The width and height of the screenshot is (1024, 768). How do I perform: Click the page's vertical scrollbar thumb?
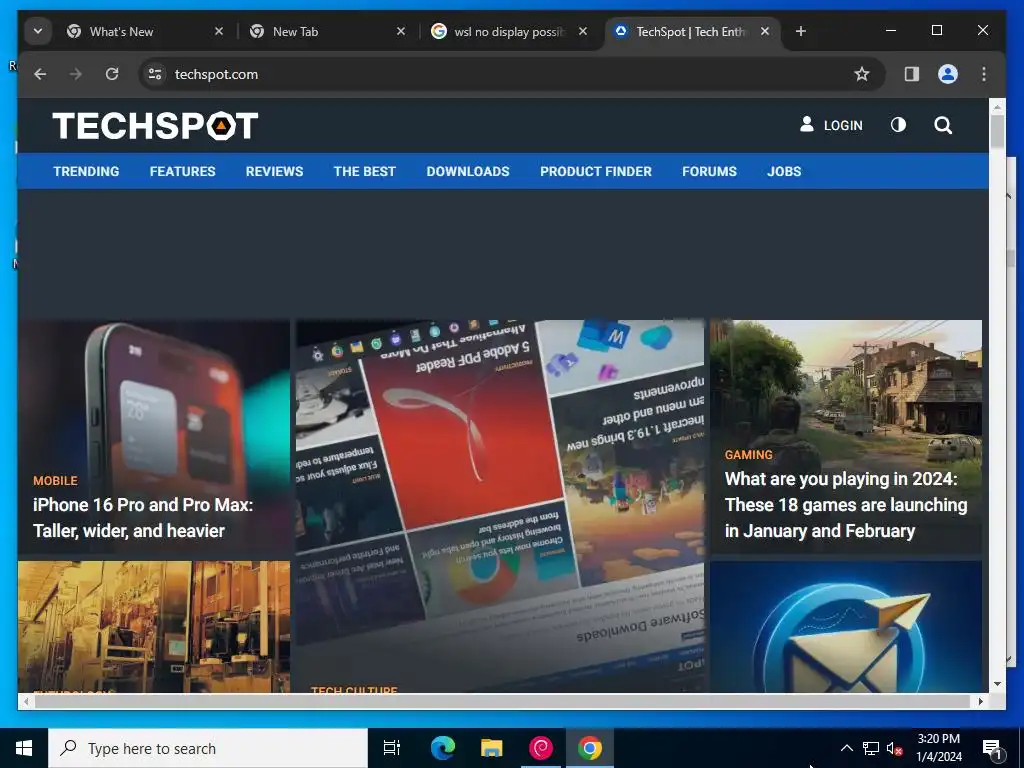[997, 131]
